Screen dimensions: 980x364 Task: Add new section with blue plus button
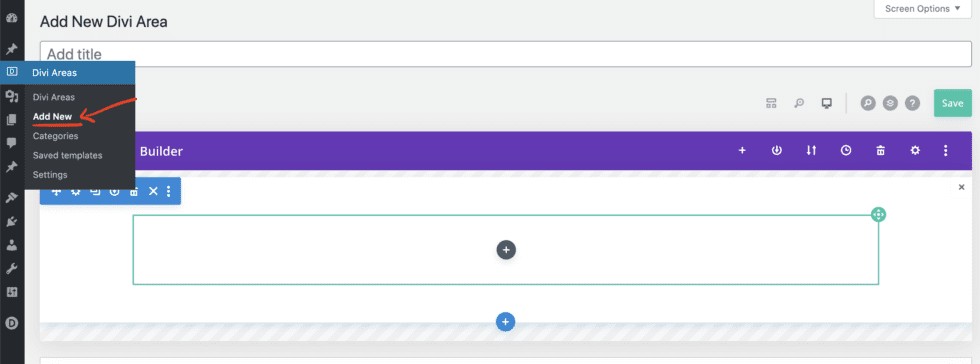point(506,322)
